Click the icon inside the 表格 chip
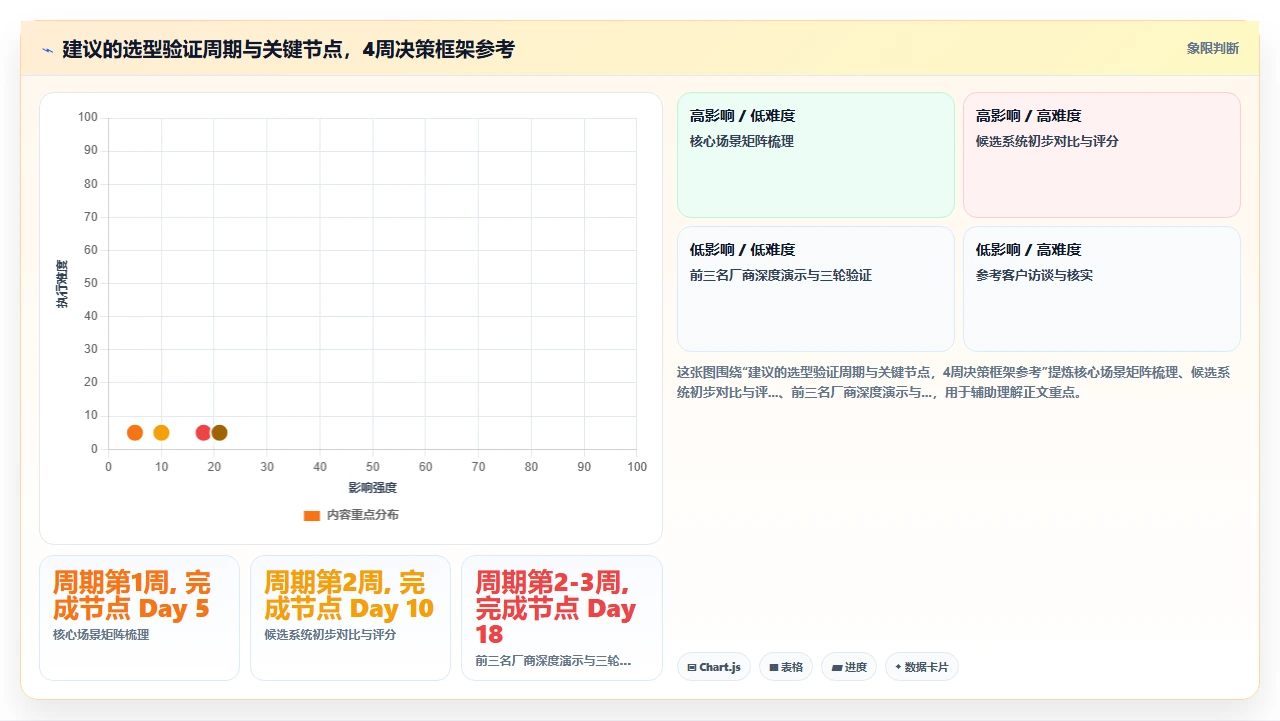This screenshot has width=1280, height=721. (774, 667)
